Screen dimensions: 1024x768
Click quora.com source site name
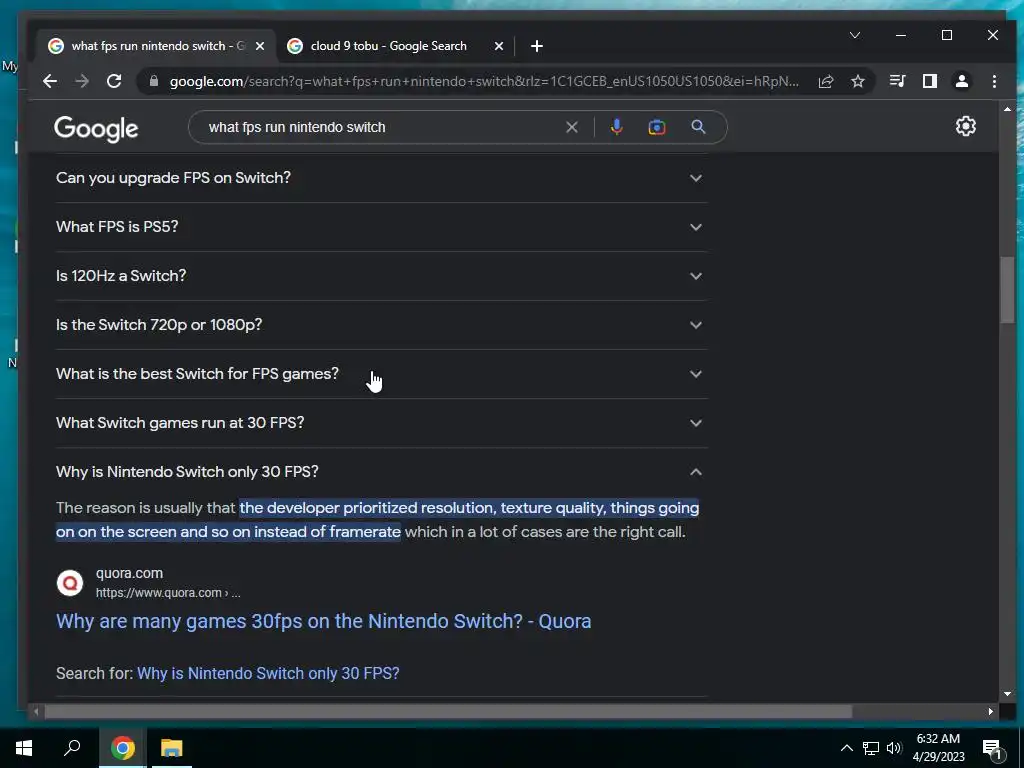[x=129, y=573]
